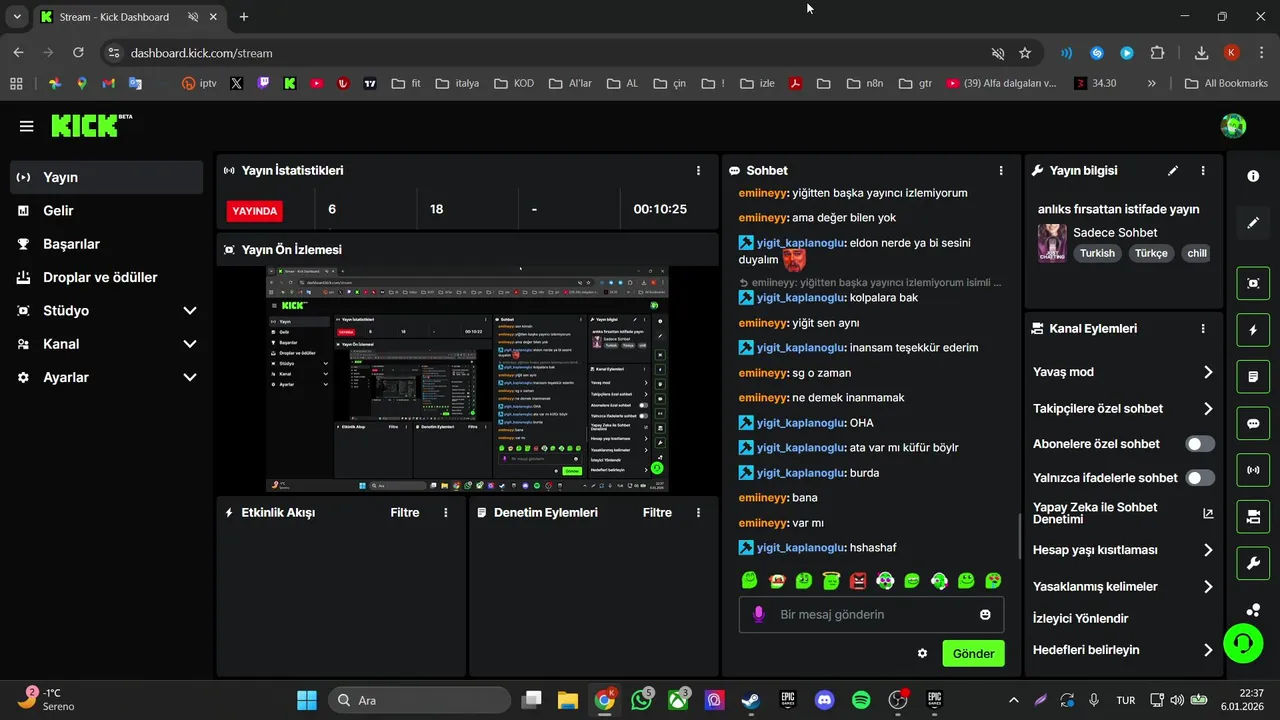
Task: Open Etkinlik Akışı three-dot menu
Action: coord(446,512)
